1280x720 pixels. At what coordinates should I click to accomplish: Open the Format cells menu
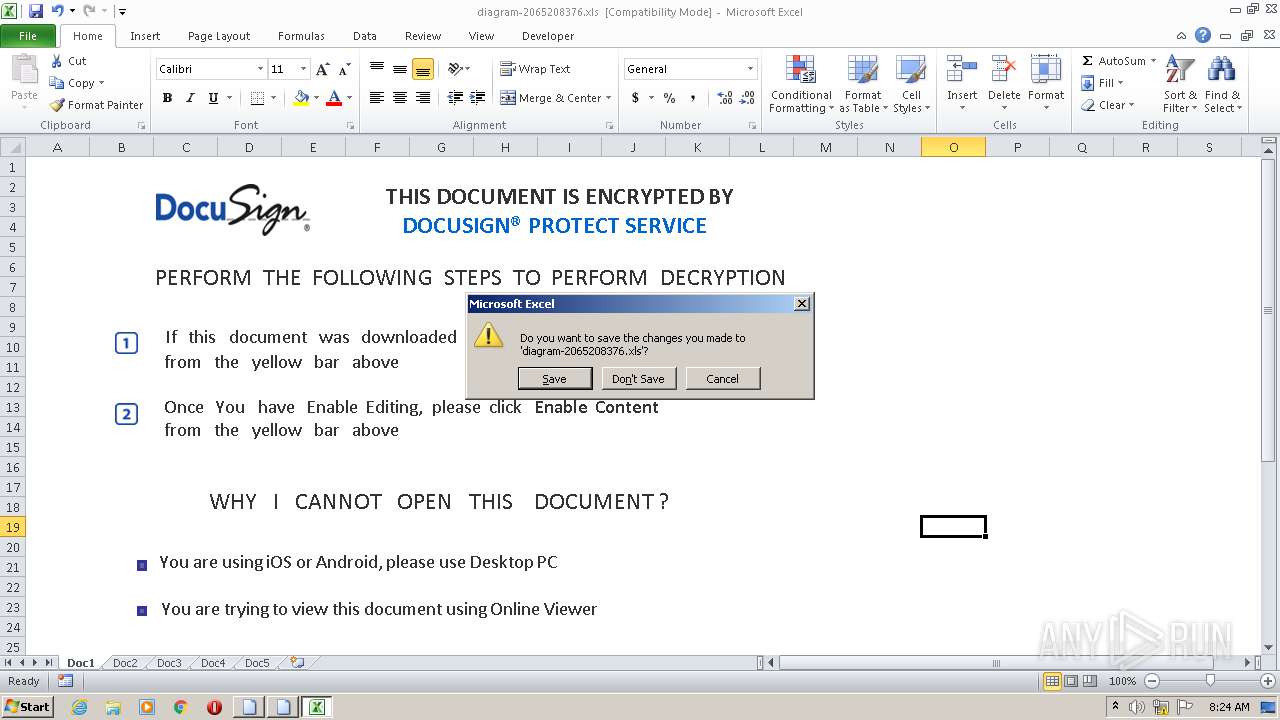pyautogui.click(x=1046, y=84)
